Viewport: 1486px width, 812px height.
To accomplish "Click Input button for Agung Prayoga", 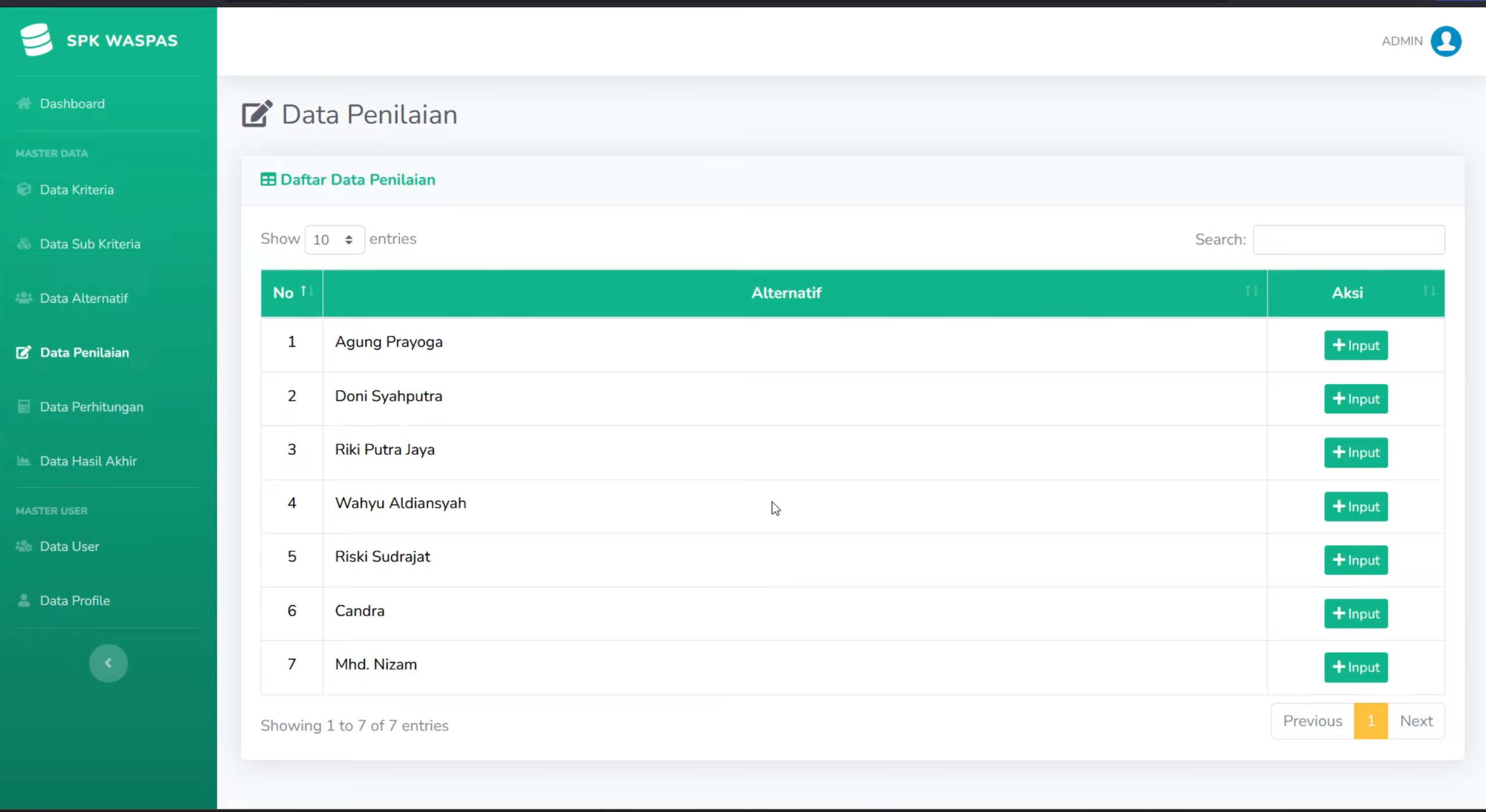I will tap(1356, 345).
